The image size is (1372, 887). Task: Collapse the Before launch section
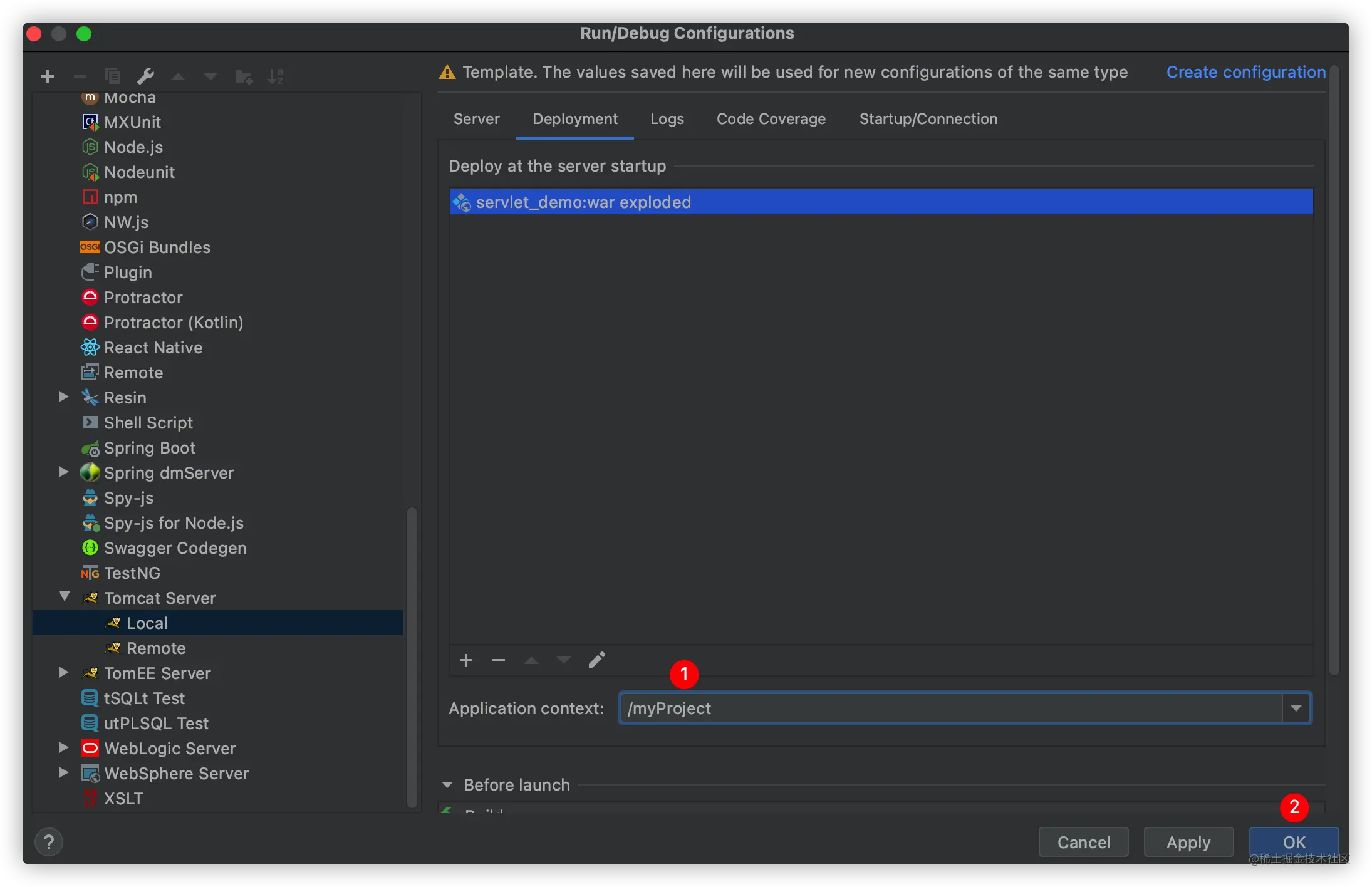(447, 785)
